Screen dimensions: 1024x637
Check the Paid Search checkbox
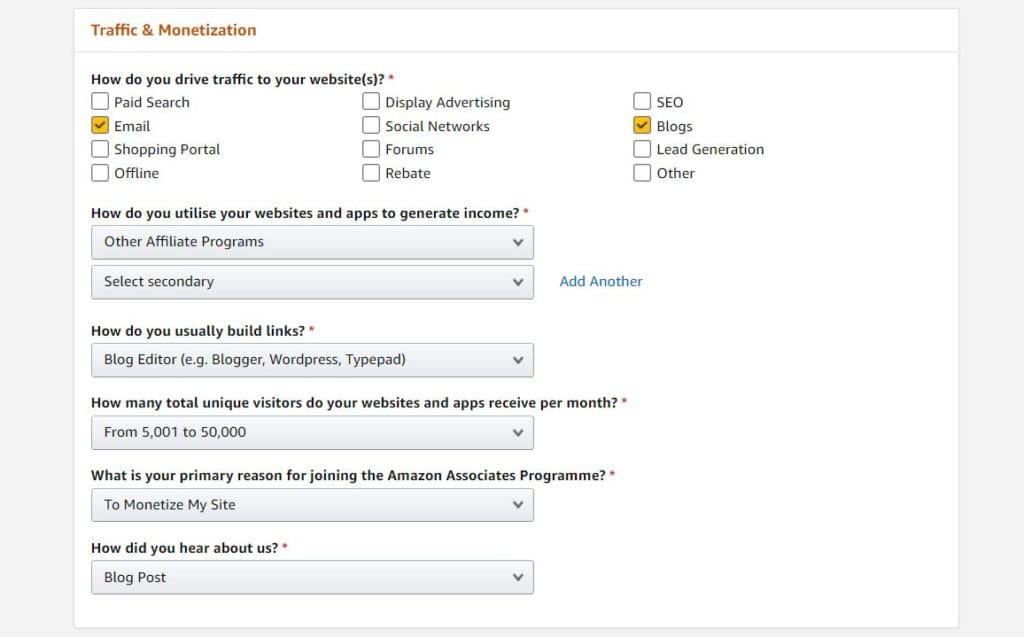point(100,101)
